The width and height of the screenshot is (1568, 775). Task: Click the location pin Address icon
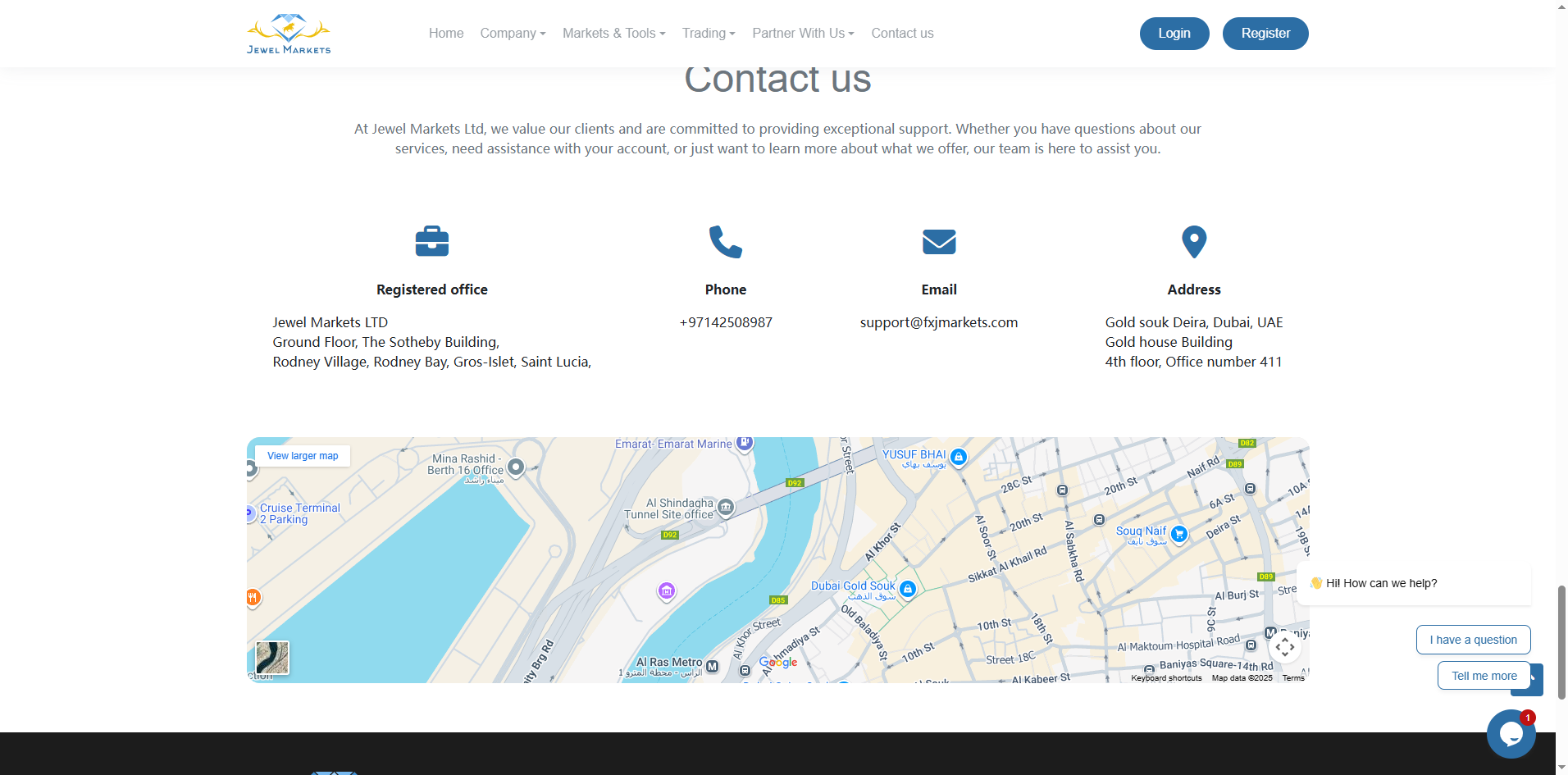[1194, 242]
